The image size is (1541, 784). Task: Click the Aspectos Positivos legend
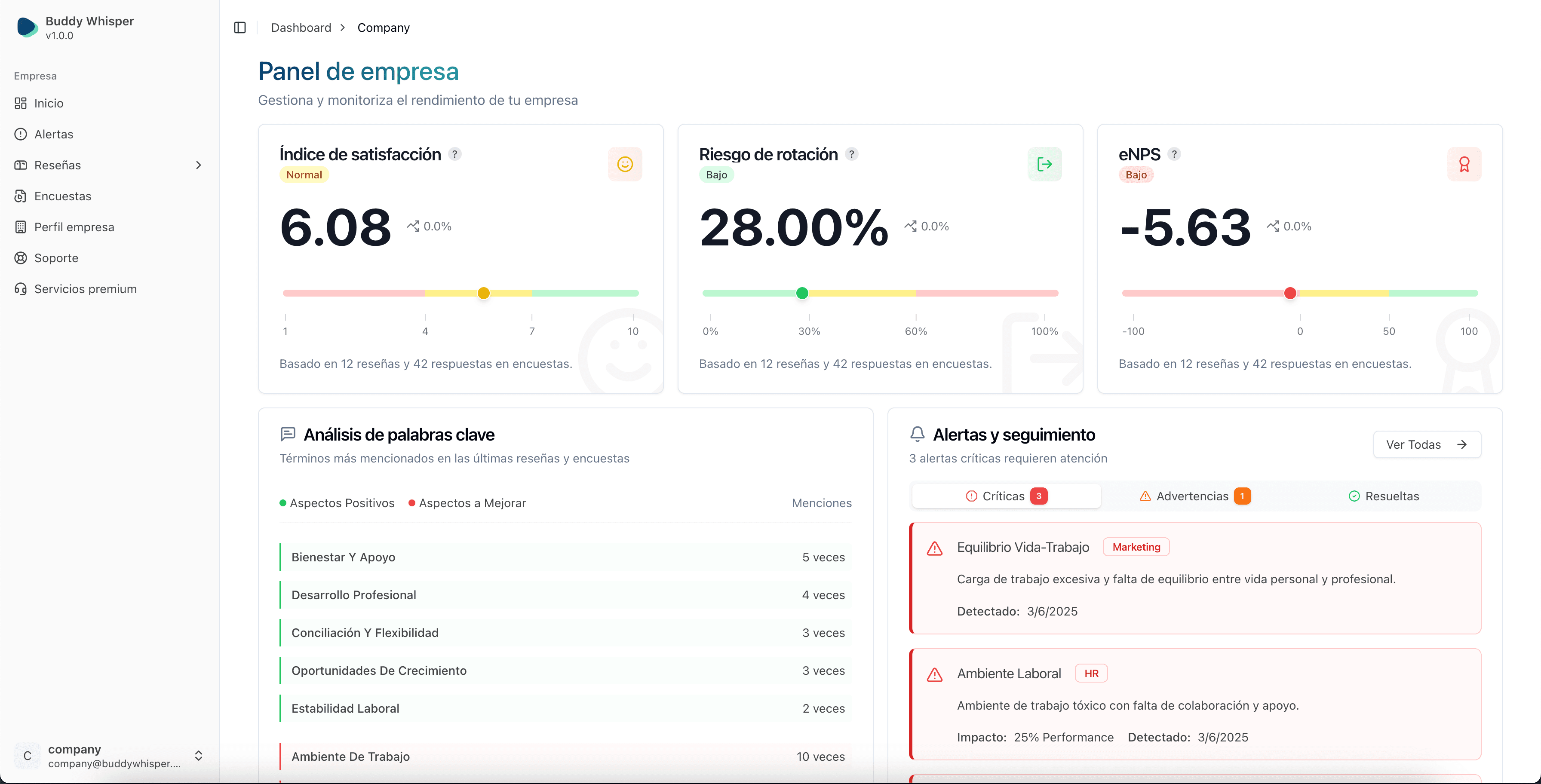coord(337,503)
